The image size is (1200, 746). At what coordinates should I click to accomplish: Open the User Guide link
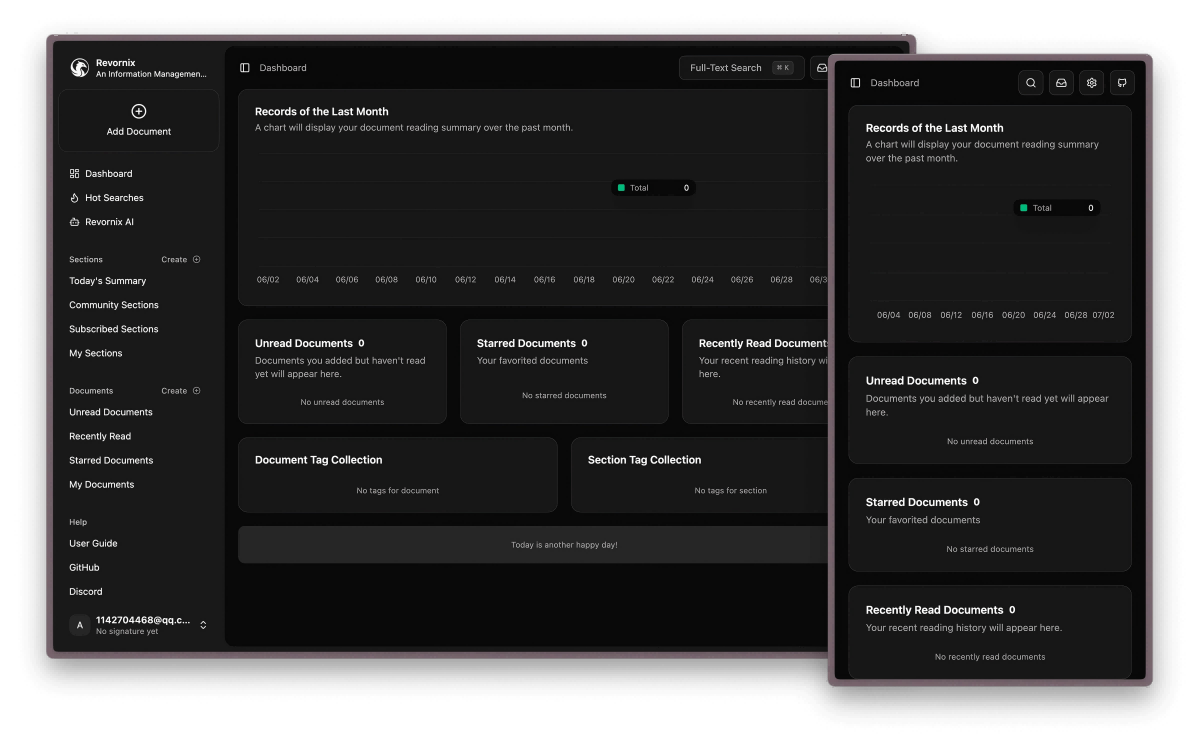click(93, 543)
